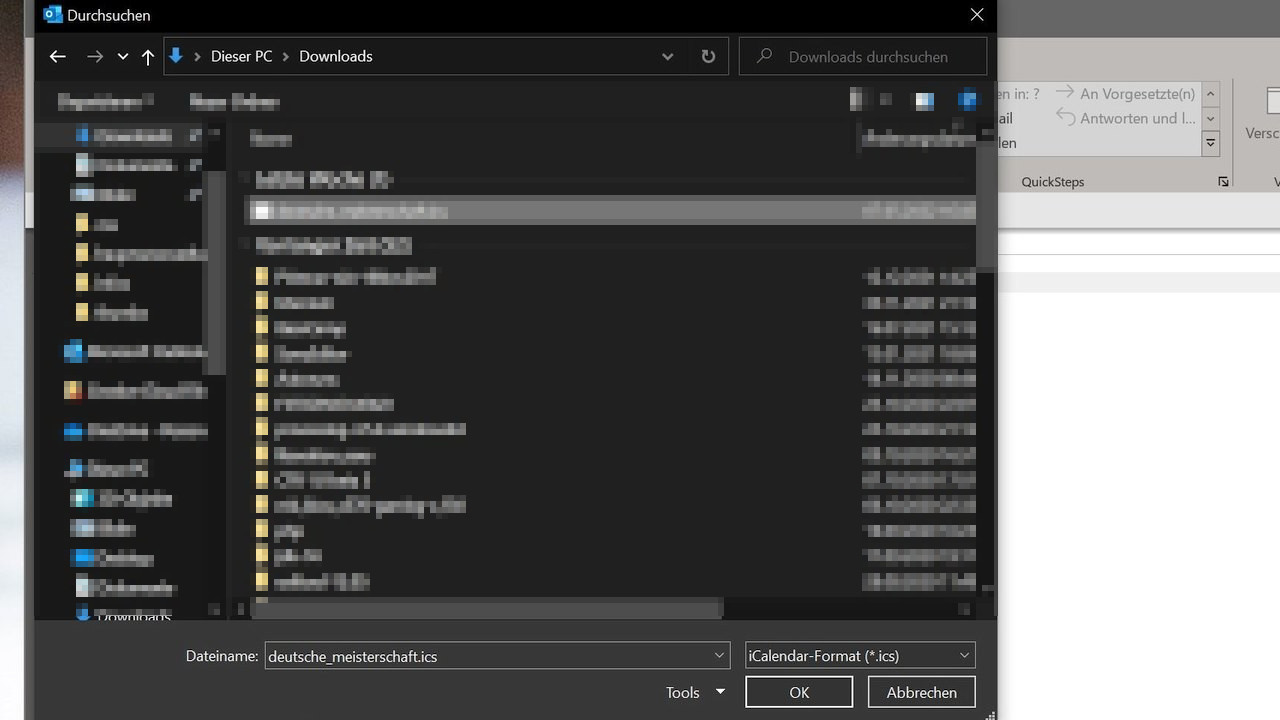Image resolution: width=1280 pixels, height=720 pixels.
Task: Click the forward navigation arrow
Action: tap(95, 57)
